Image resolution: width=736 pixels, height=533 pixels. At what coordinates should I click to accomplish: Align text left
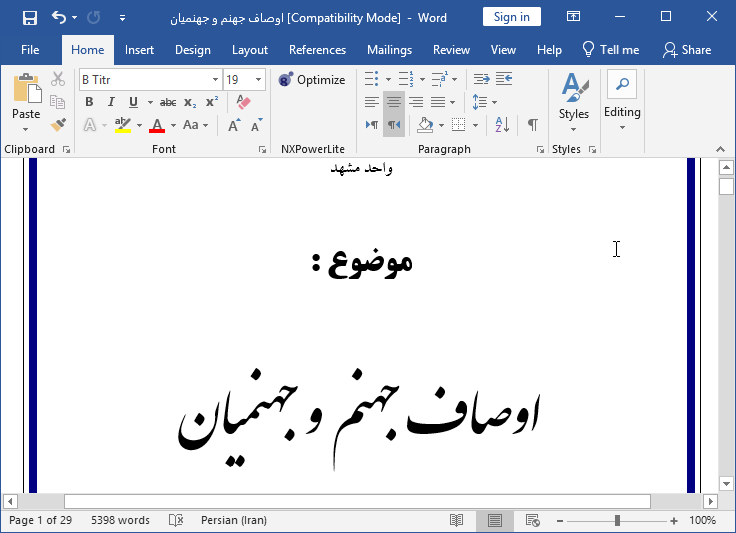372,102
